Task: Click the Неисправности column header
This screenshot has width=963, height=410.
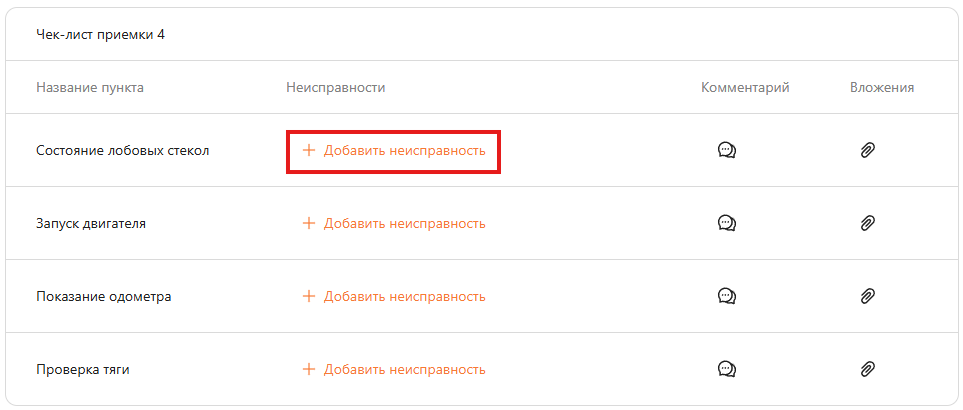Action: coord(335,87)
